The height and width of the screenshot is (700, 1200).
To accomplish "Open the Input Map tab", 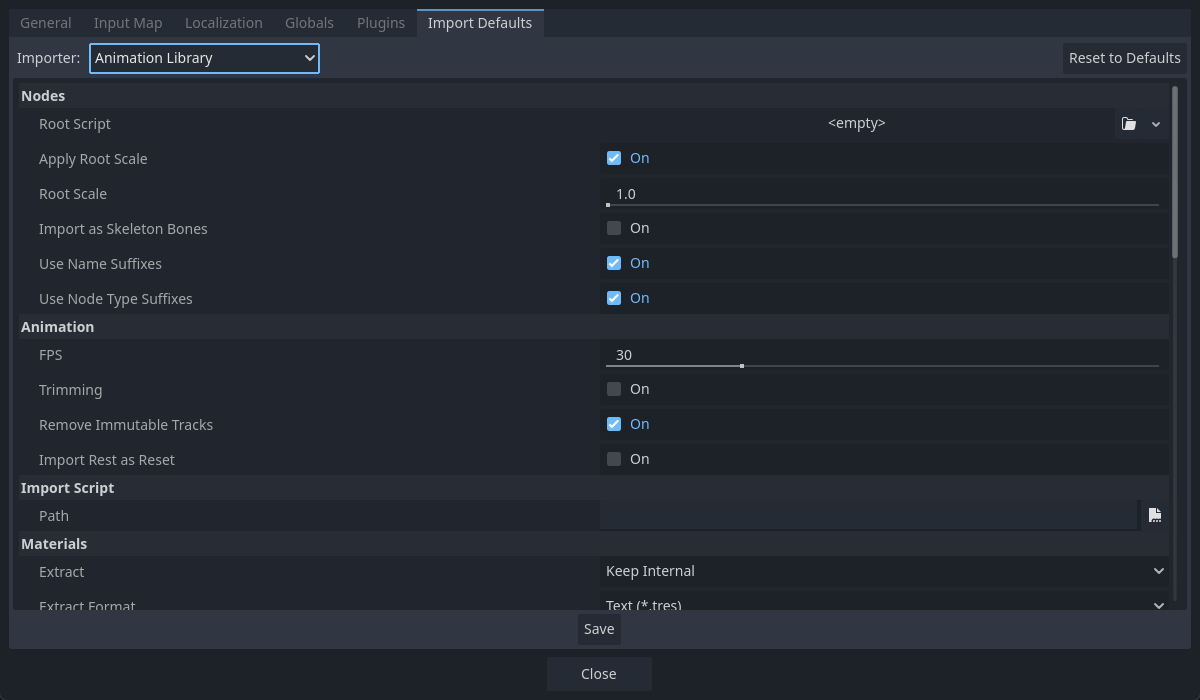I will (x=128, y=23).
